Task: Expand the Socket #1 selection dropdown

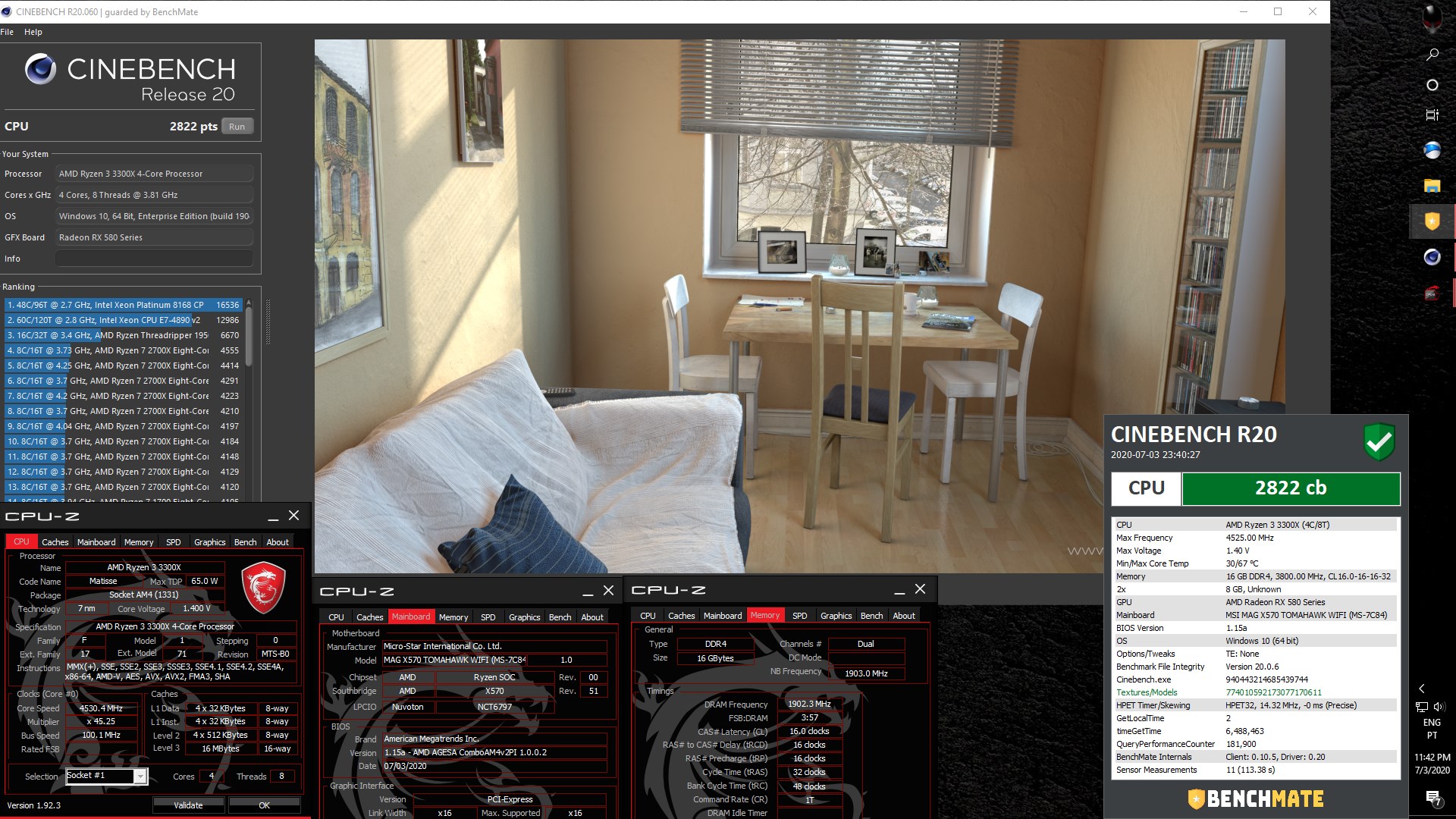Action: coord(140,776)
